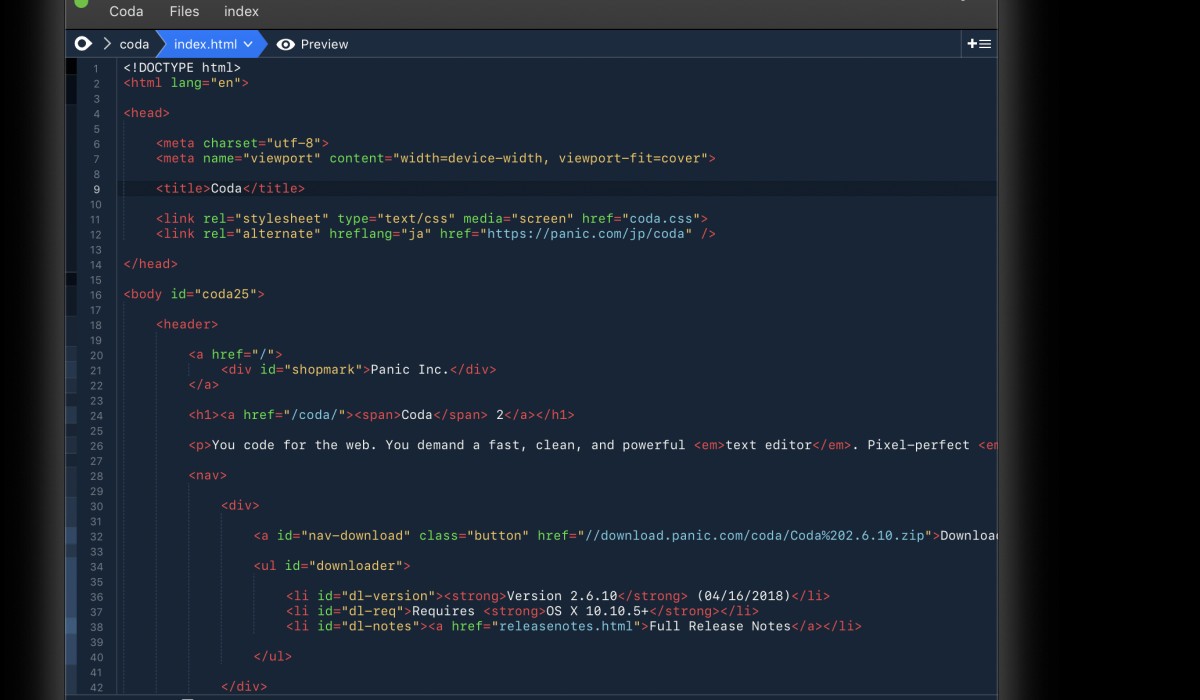
Task: Click the Preview label in path bar
Action: (325, 44)
